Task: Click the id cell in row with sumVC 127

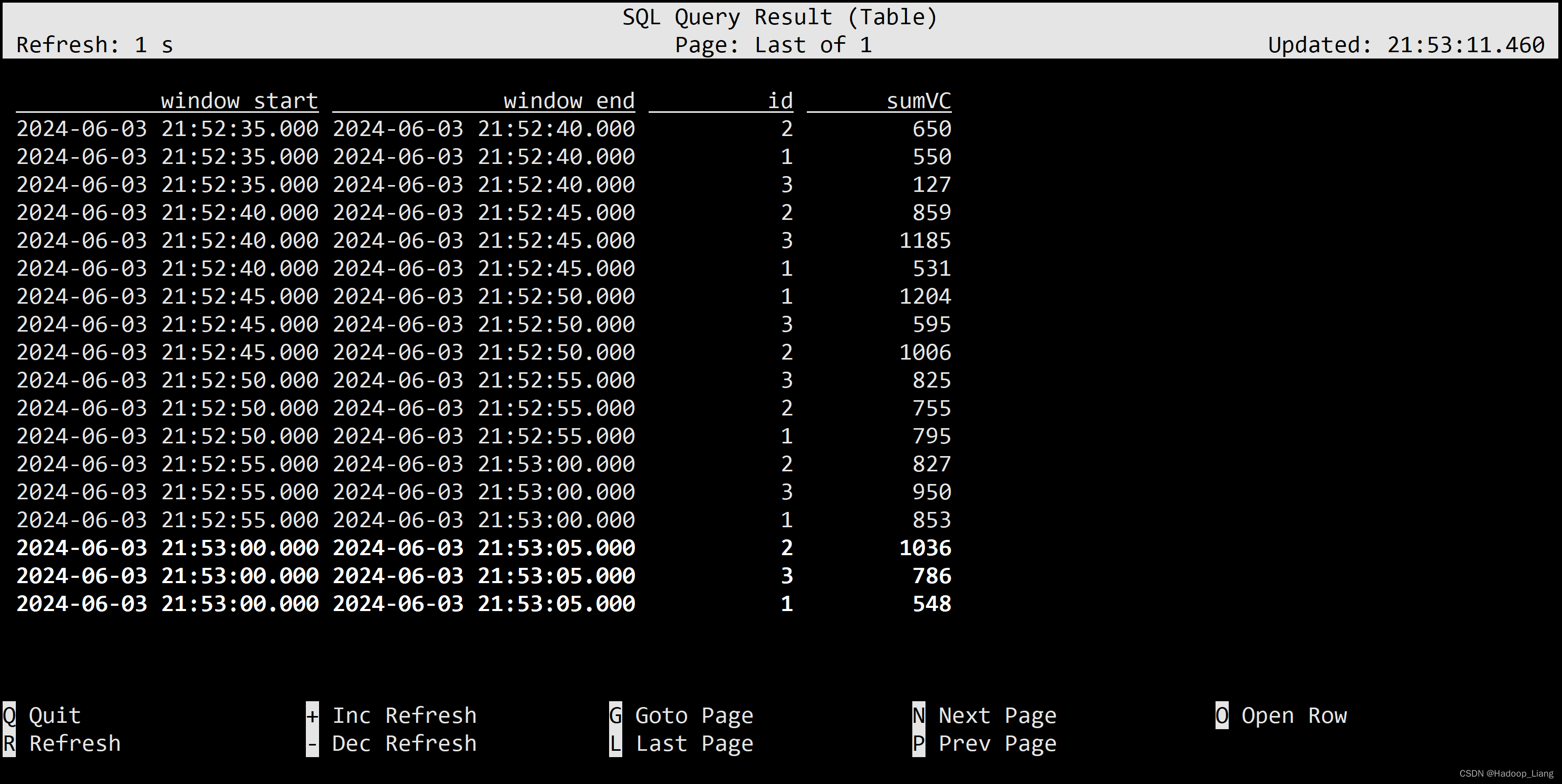Action: pos(787,185)
